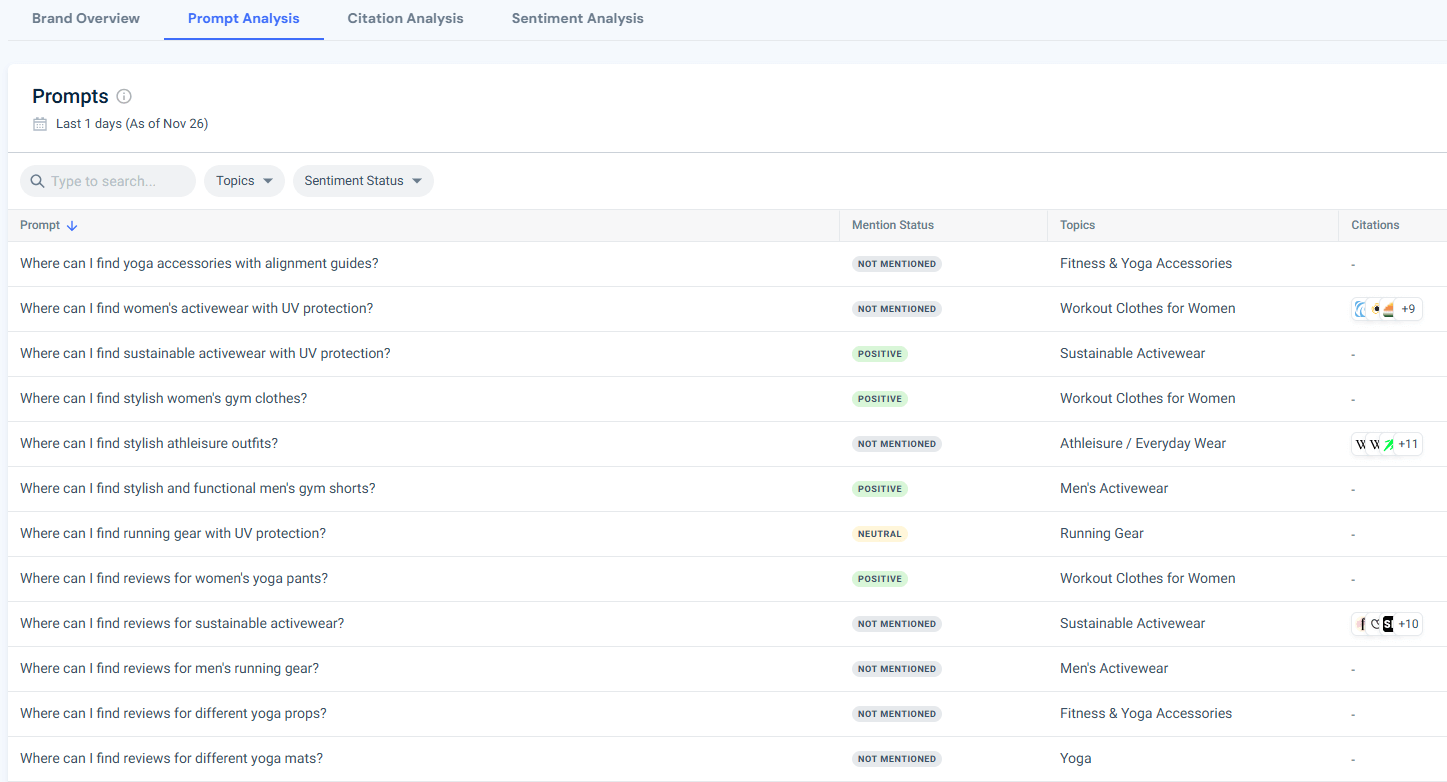This screenshot has width=1447, height=782.
Task: Open prompt about running gear with UV protection
Action: point(173,534)
